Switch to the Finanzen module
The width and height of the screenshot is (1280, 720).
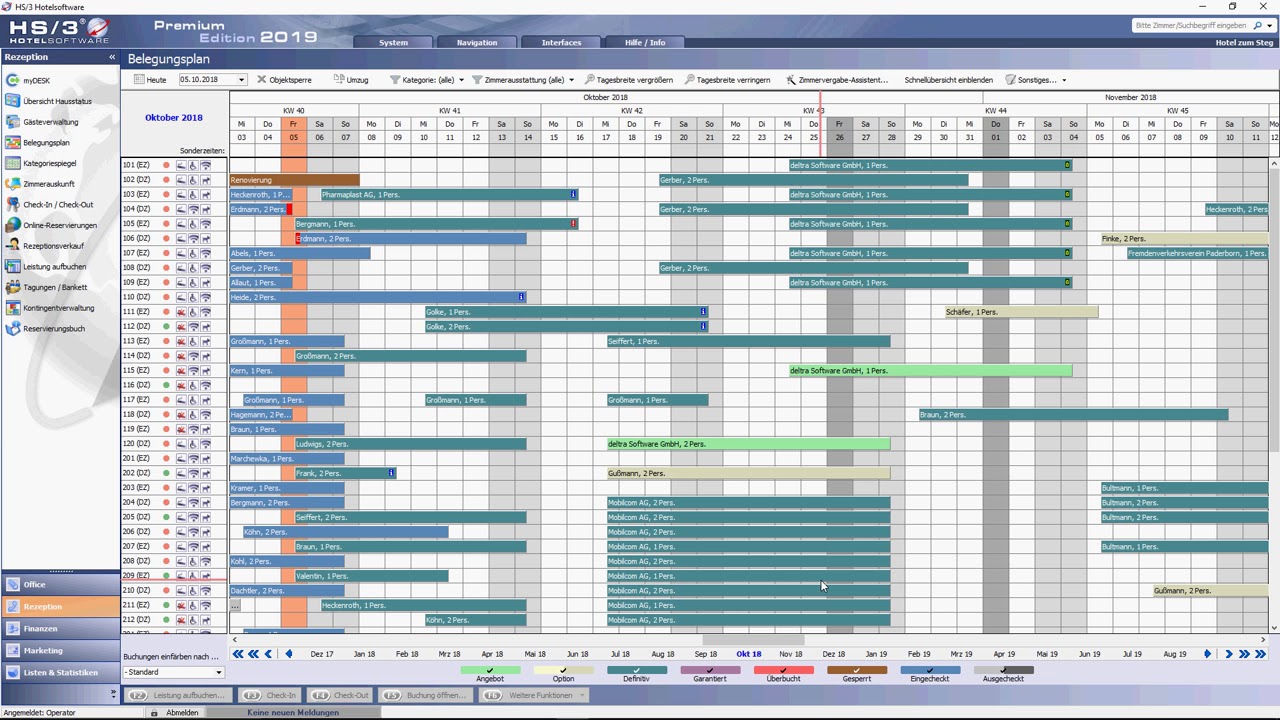(60, 629)
